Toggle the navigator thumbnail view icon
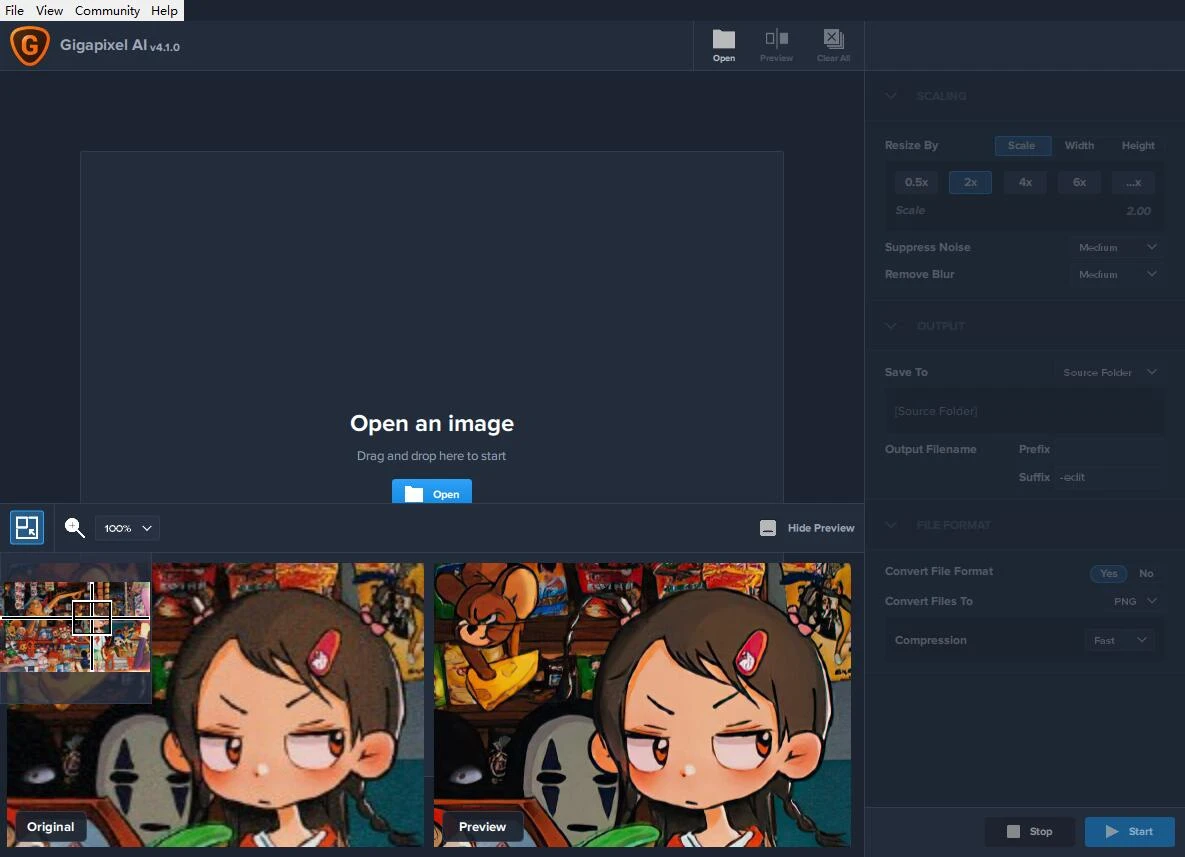This screenshot has width=1185, height=857. pyautogui.click(x=27, y=527)
